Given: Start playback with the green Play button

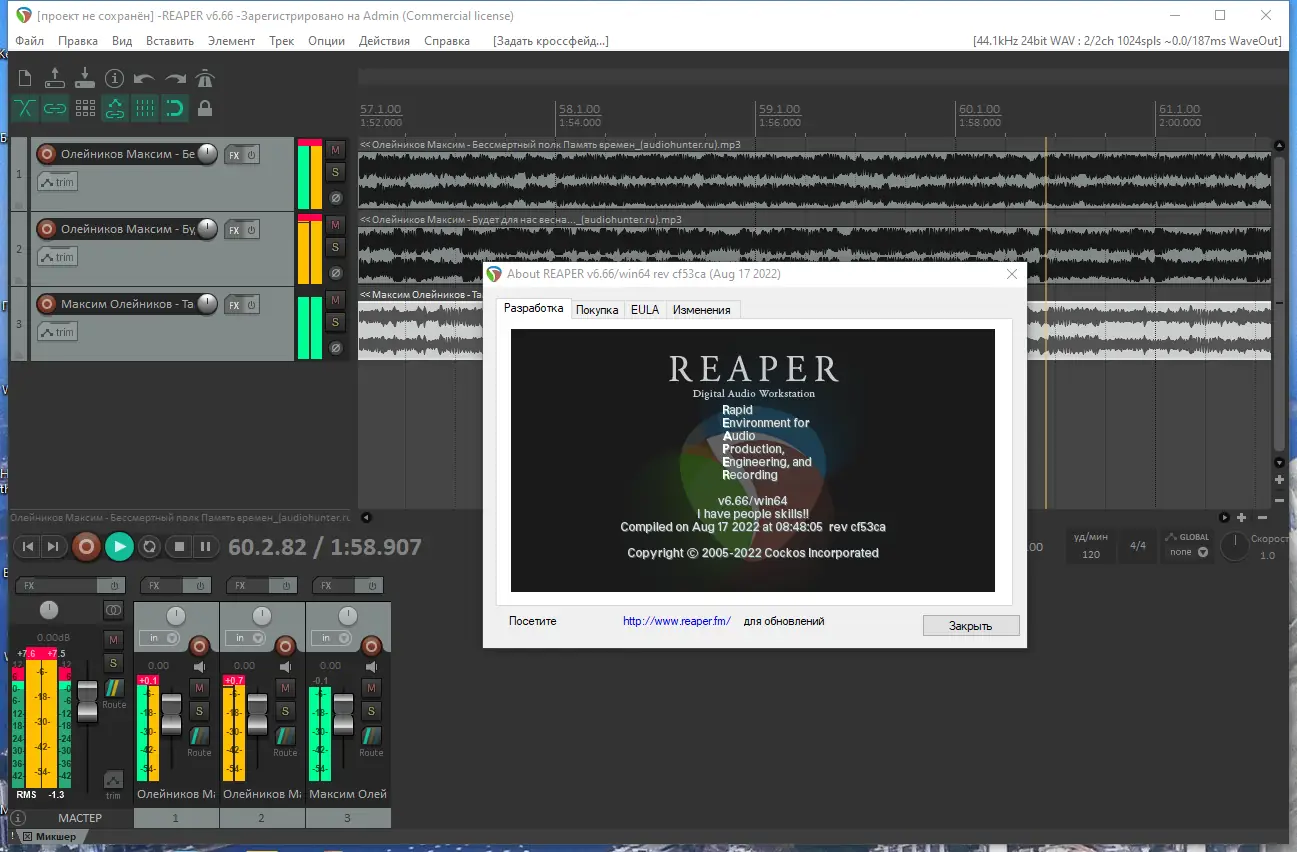Looking at the screenshot, I should click(119, 547).
